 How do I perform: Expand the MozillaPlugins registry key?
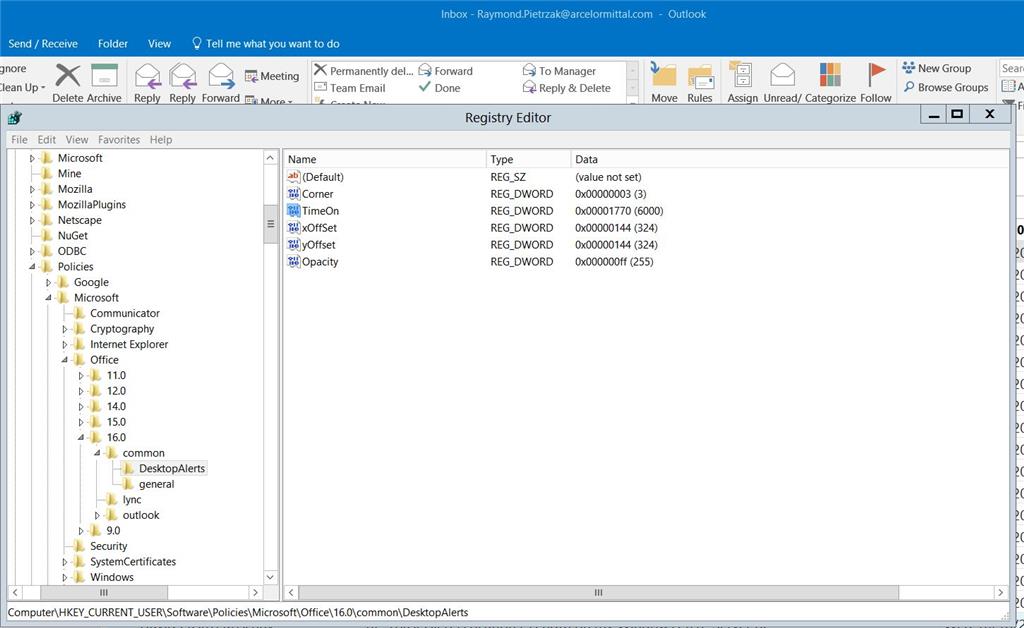(x=32, y=205)
